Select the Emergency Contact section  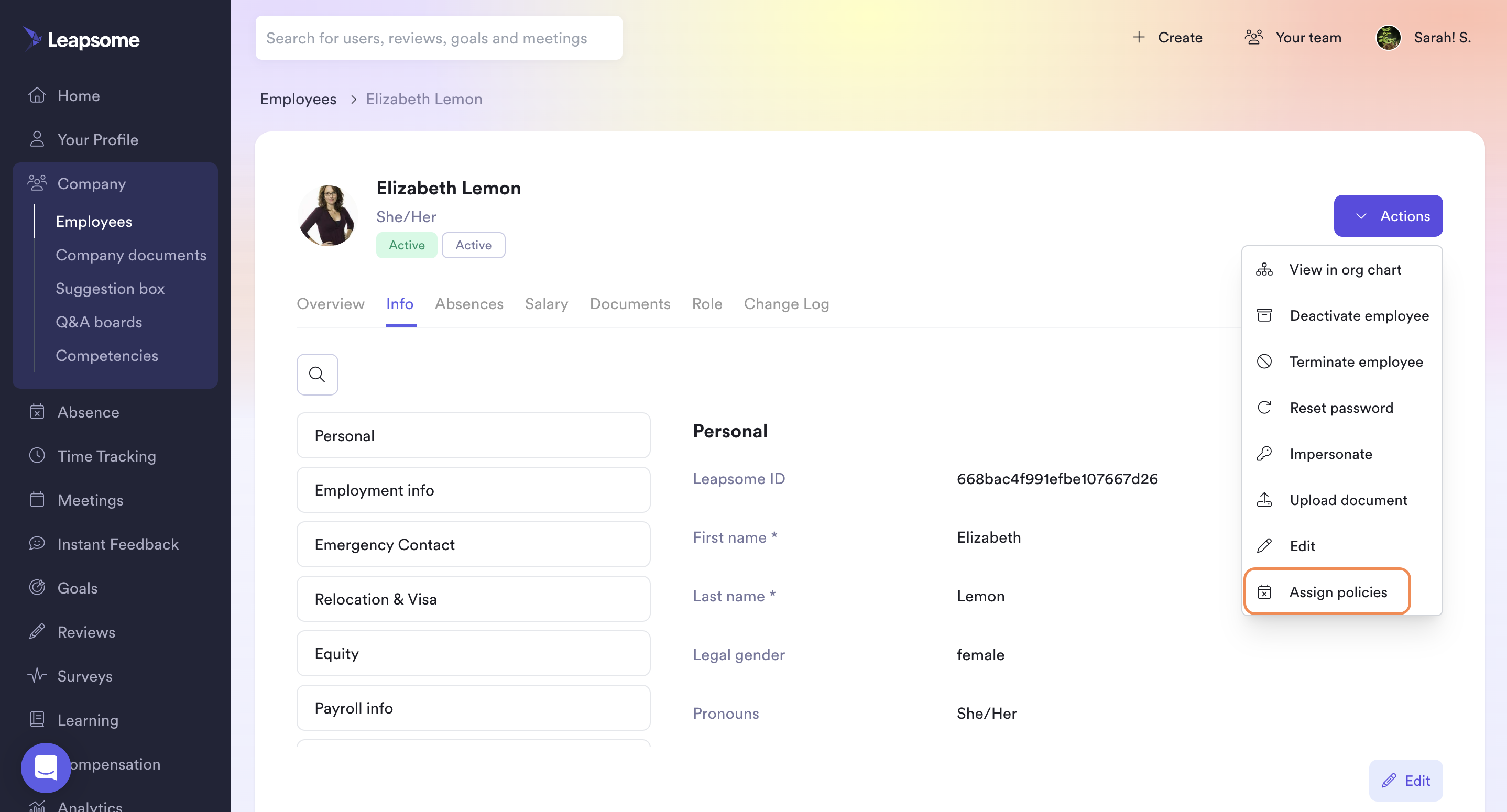pos(473,544)
